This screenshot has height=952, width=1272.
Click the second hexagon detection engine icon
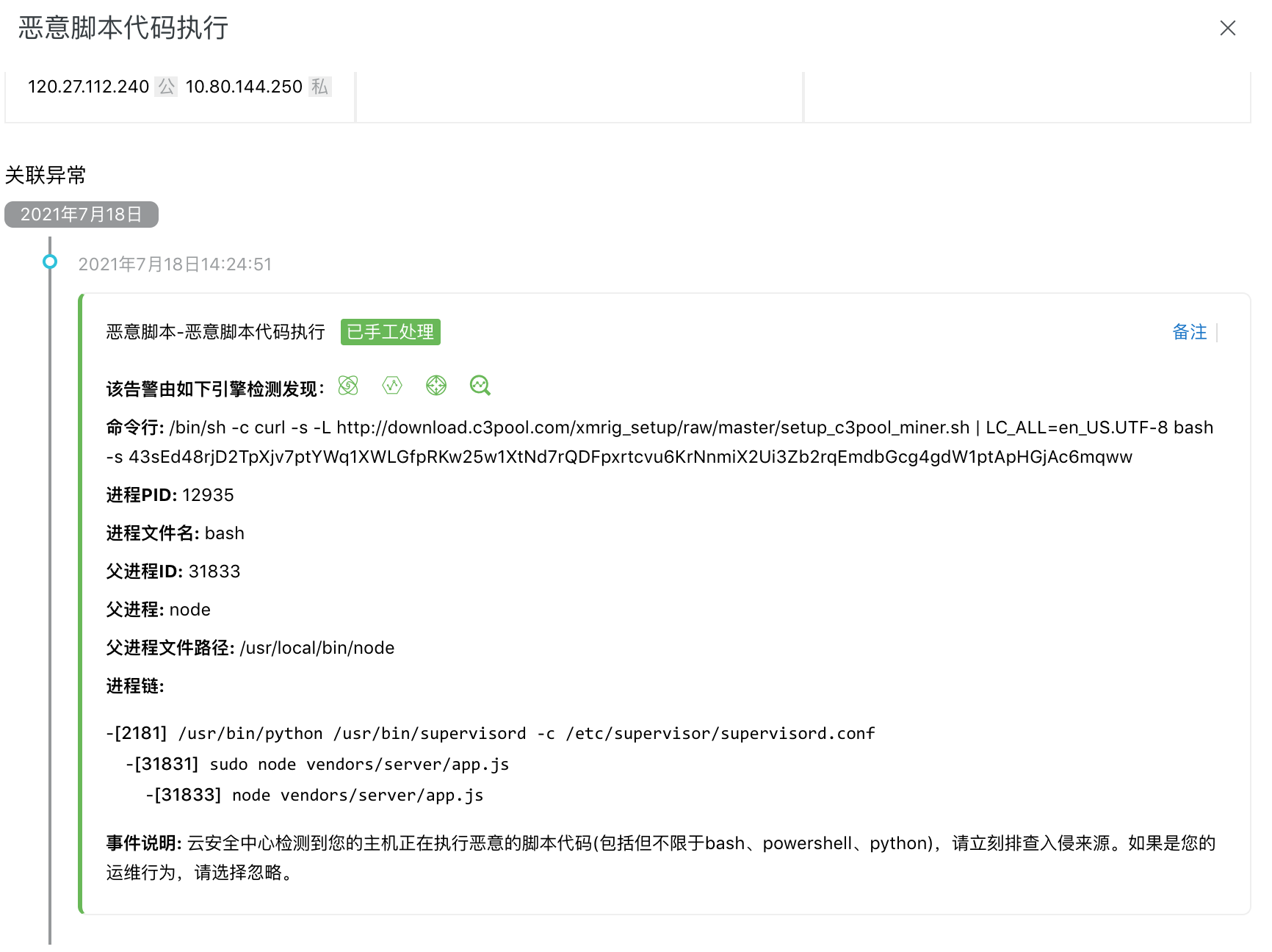[392, 386]
